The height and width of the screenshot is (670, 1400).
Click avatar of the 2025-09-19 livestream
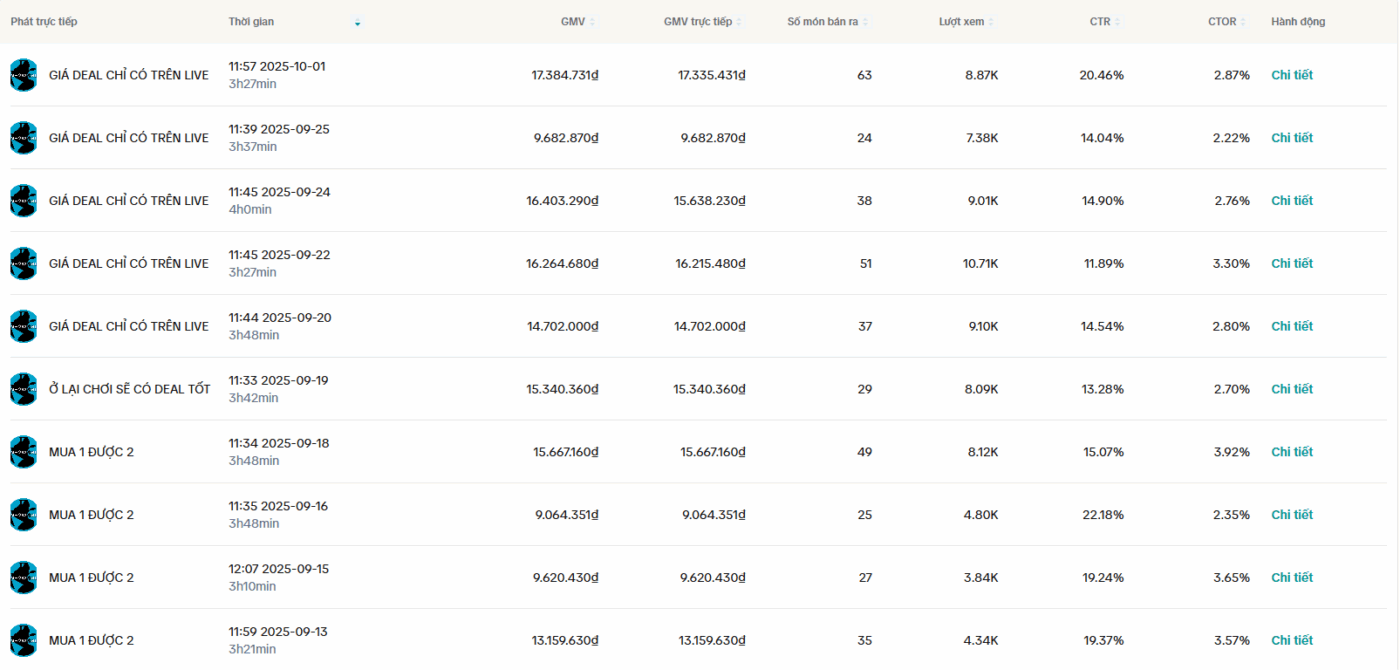pos(23,389)
